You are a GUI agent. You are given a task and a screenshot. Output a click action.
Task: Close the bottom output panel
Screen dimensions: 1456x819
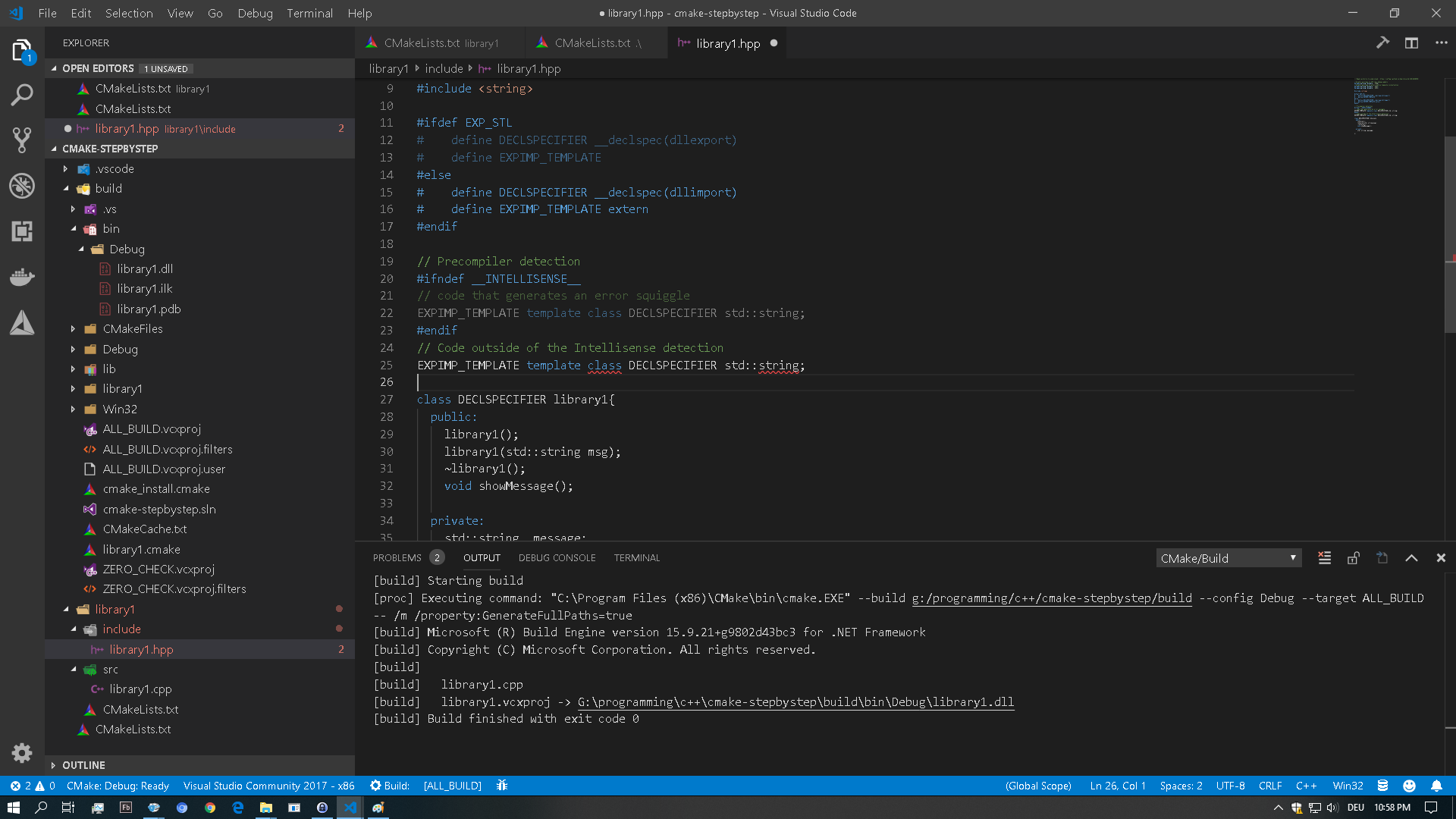1441,558
